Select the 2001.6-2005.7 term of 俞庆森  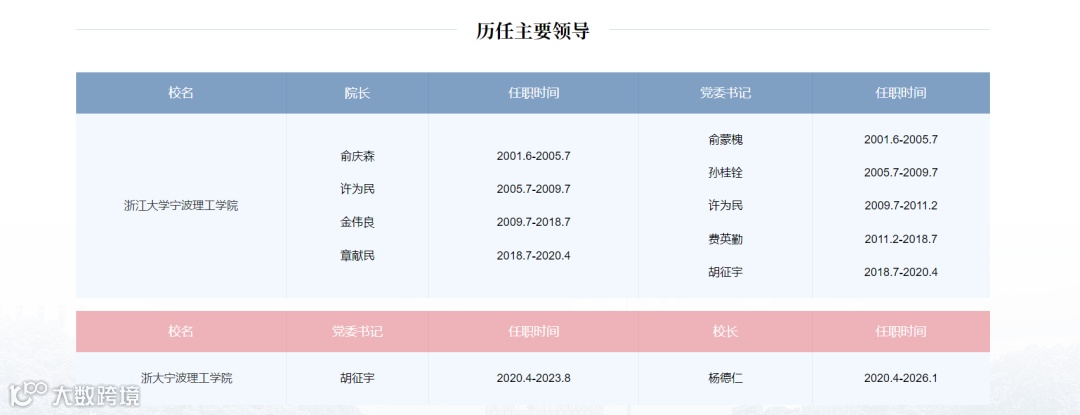533,156
